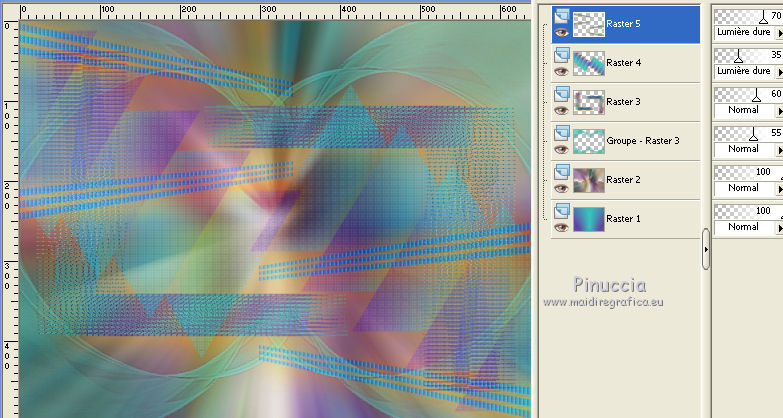Open Raster 4 blend mode Lumière dure dropdown
783x418 pixels.
tap(749, 71)
